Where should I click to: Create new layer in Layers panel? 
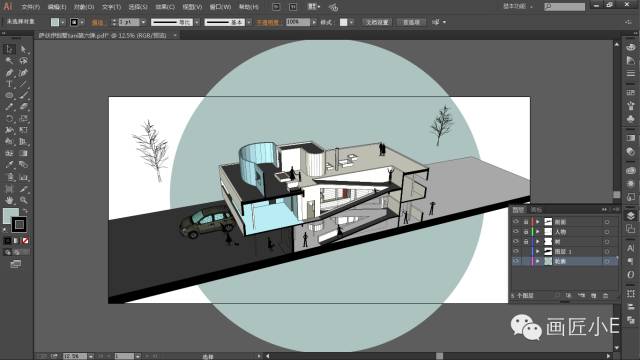(x=593, y=295)
